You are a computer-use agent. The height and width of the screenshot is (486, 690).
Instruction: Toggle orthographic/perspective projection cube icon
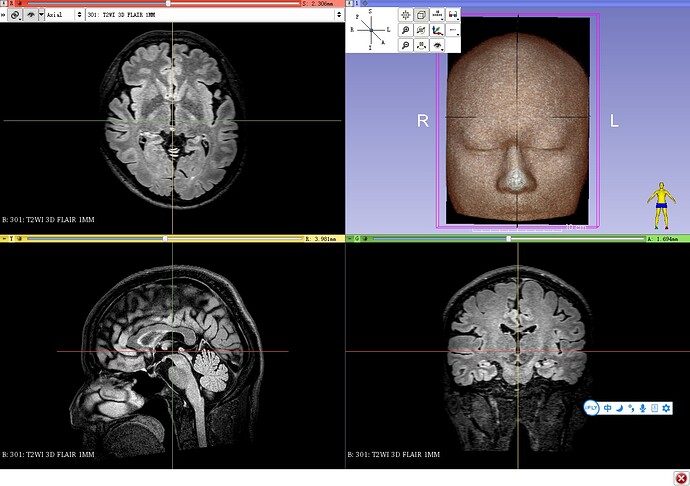[421, 15]
